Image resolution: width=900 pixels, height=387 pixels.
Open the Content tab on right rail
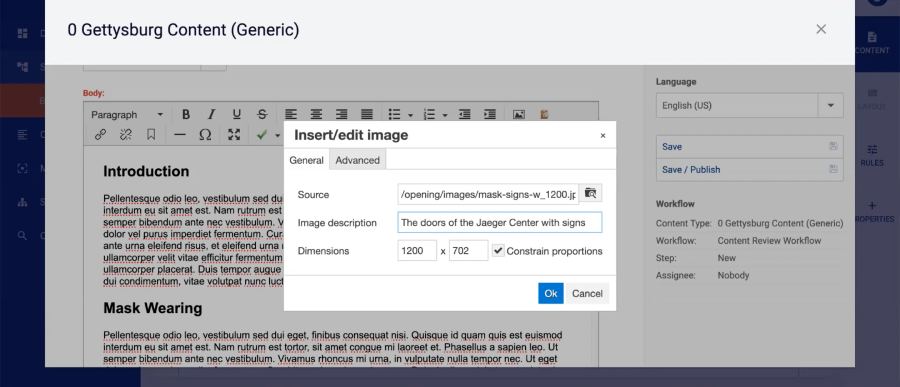[872, 43]
